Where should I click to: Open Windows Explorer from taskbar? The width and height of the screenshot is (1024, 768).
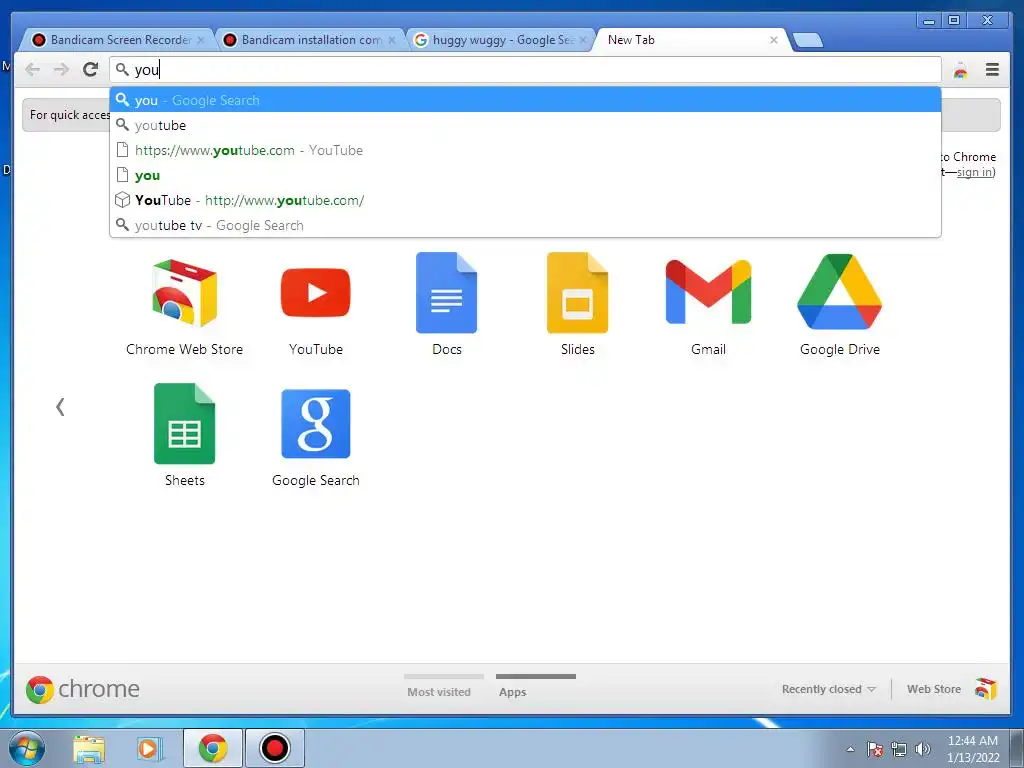point(89,748)
